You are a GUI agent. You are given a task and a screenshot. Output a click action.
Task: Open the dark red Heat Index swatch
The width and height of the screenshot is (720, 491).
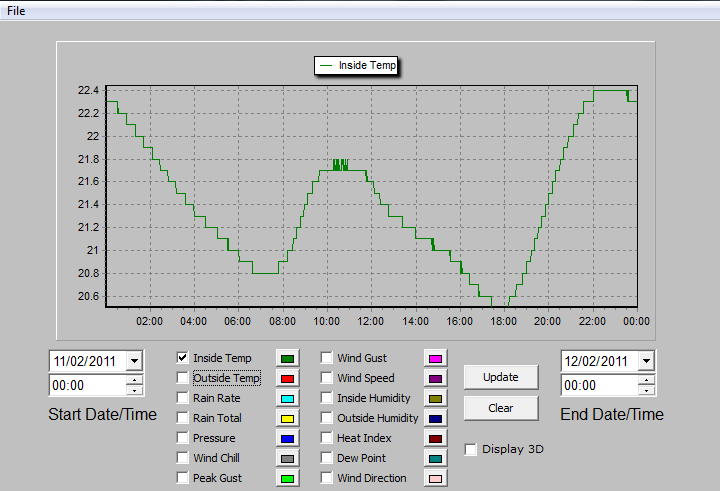coord(435,439)
